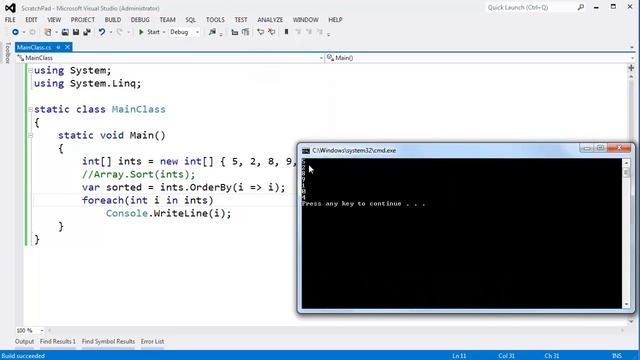
Task: Click the Build succeeded status text
Action: 23,356
